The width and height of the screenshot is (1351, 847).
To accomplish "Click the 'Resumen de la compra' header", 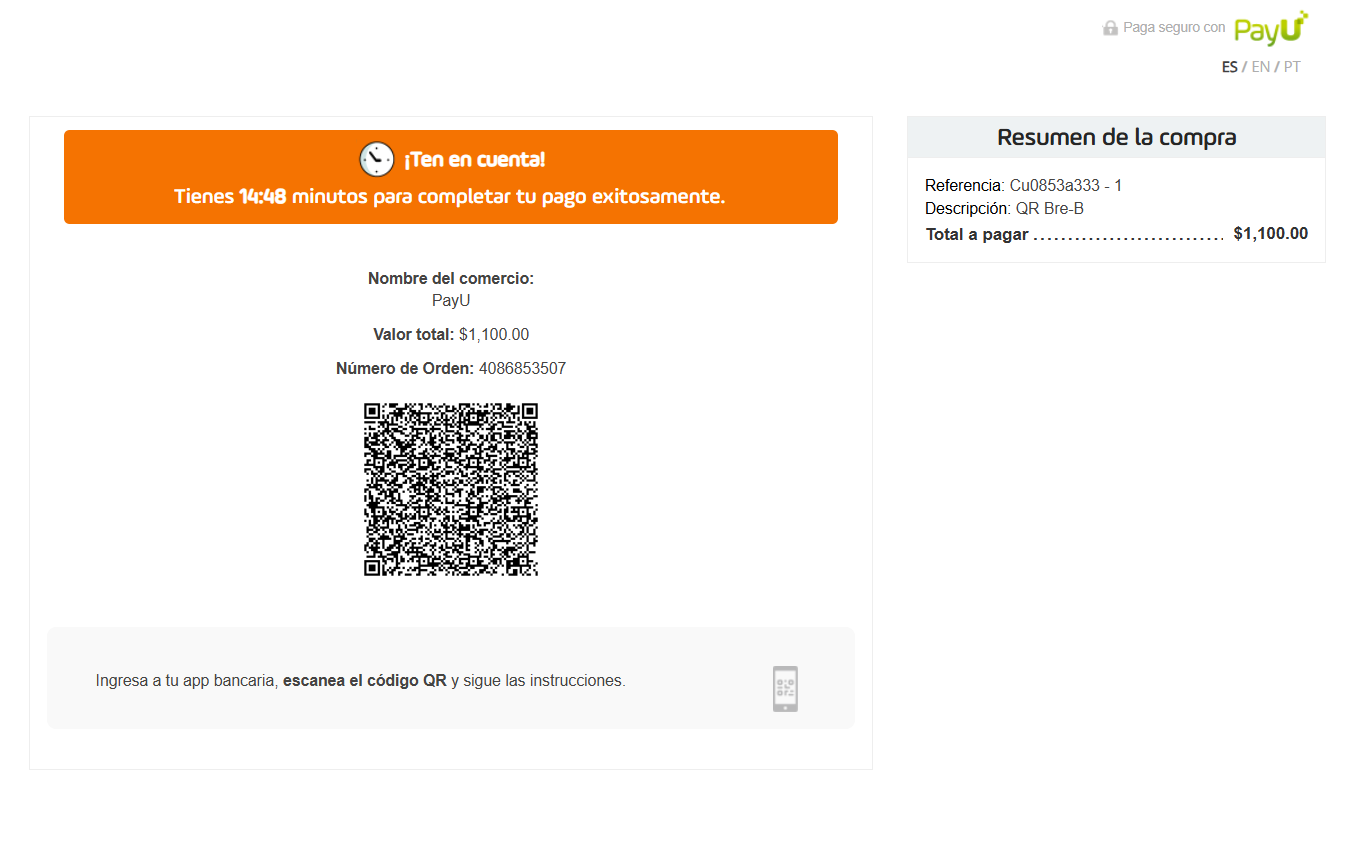I will coord(1116,137).
